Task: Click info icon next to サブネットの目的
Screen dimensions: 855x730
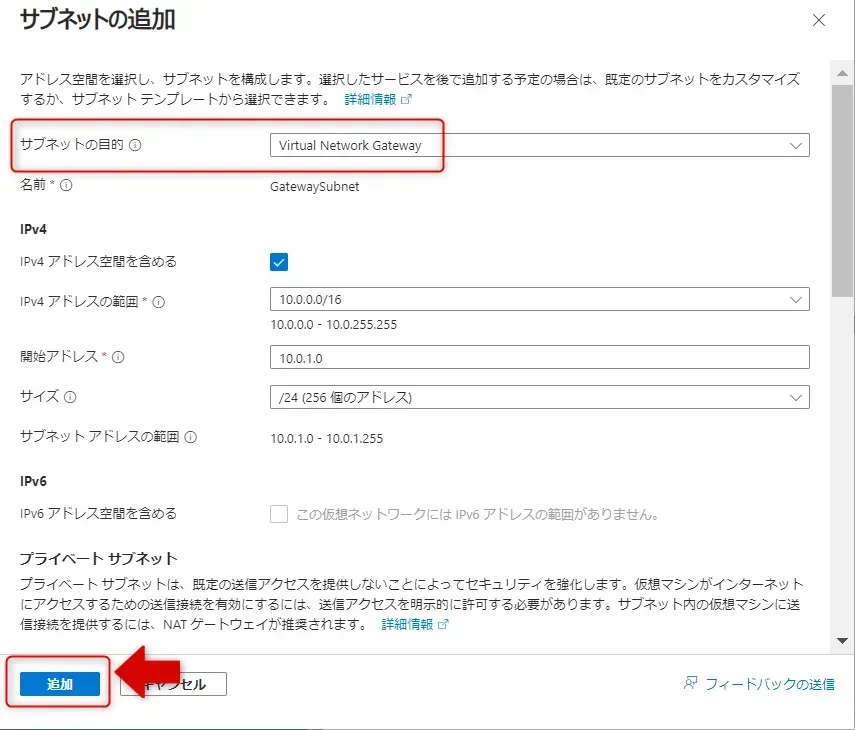Action: click(x=136, y=145)
